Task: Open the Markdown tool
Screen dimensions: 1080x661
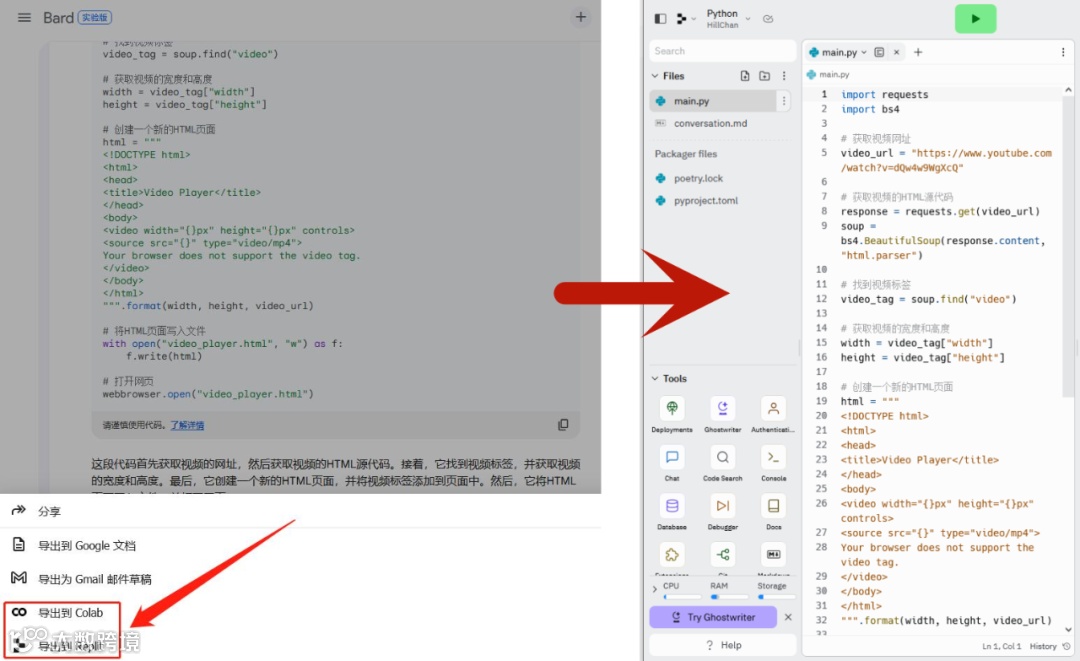Action: click(x=773, y=556)
